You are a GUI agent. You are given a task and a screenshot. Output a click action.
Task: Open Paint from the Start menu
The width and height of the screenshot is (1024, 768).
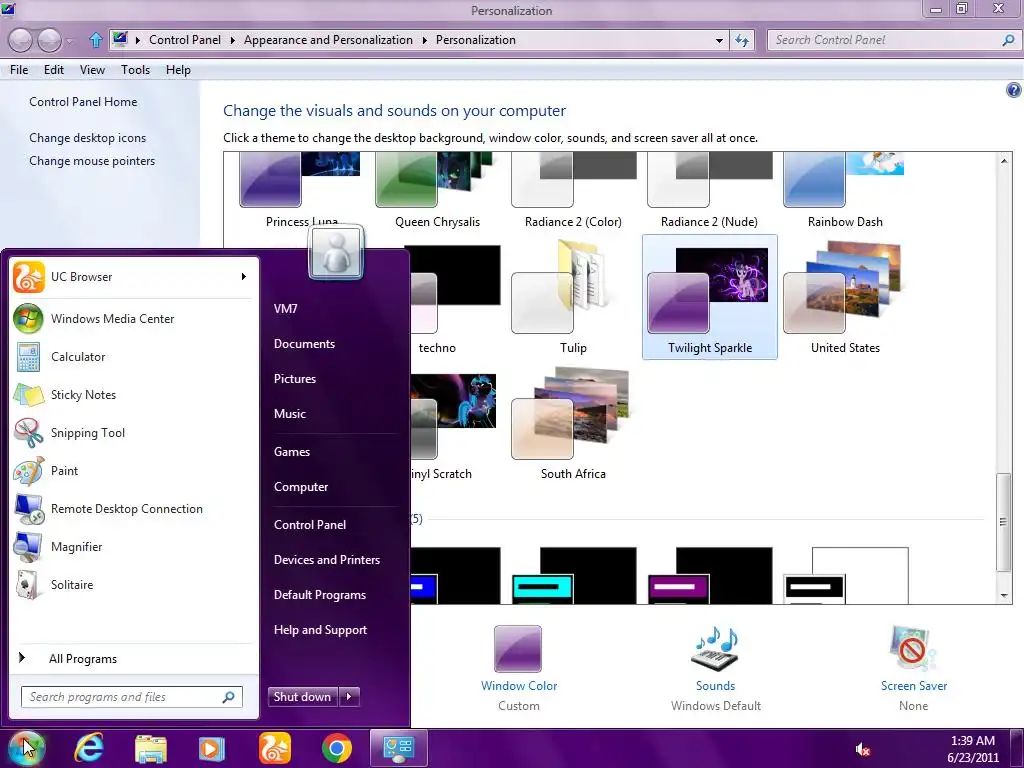click(131, 471)
